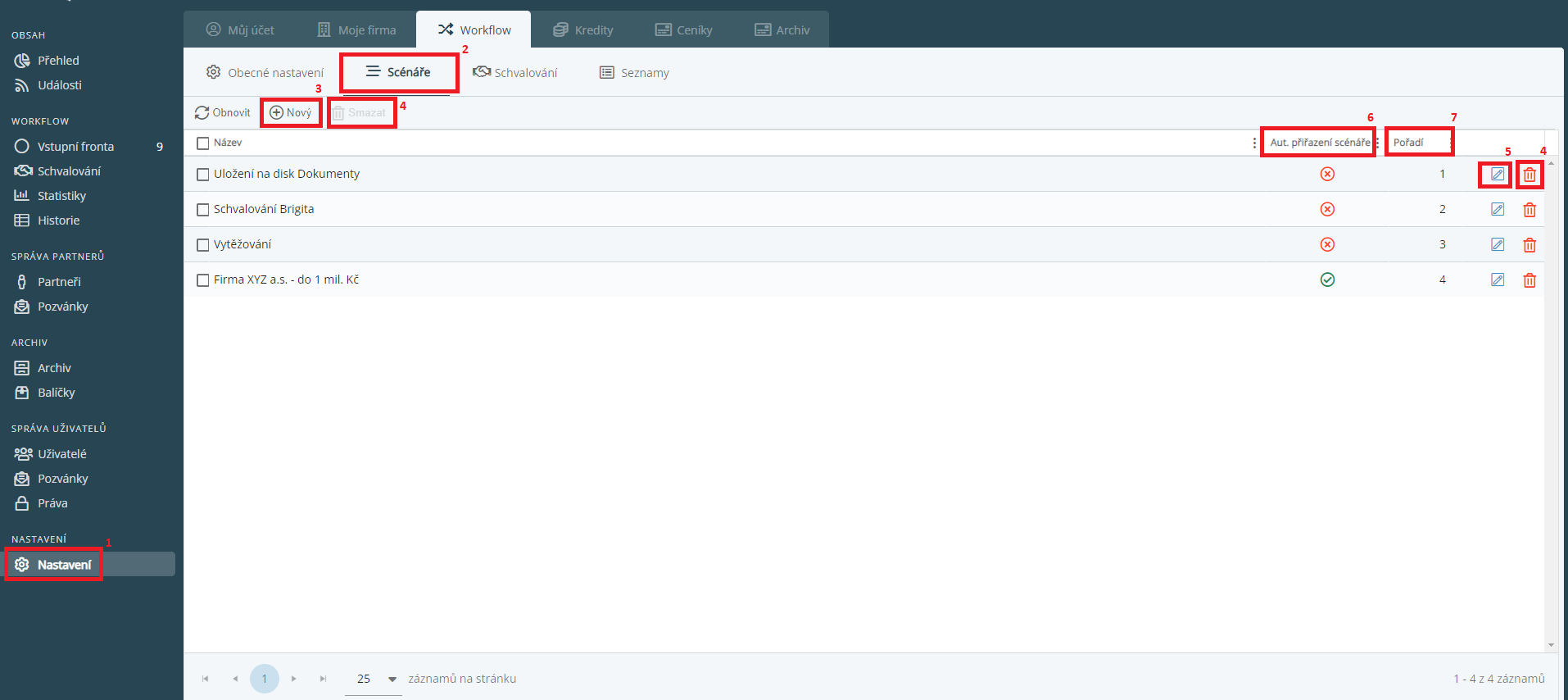Viewport: 1568px width, 700px height.
Task: Click the table's vertical scrollbar down arrow
Action: point(1551,645)
